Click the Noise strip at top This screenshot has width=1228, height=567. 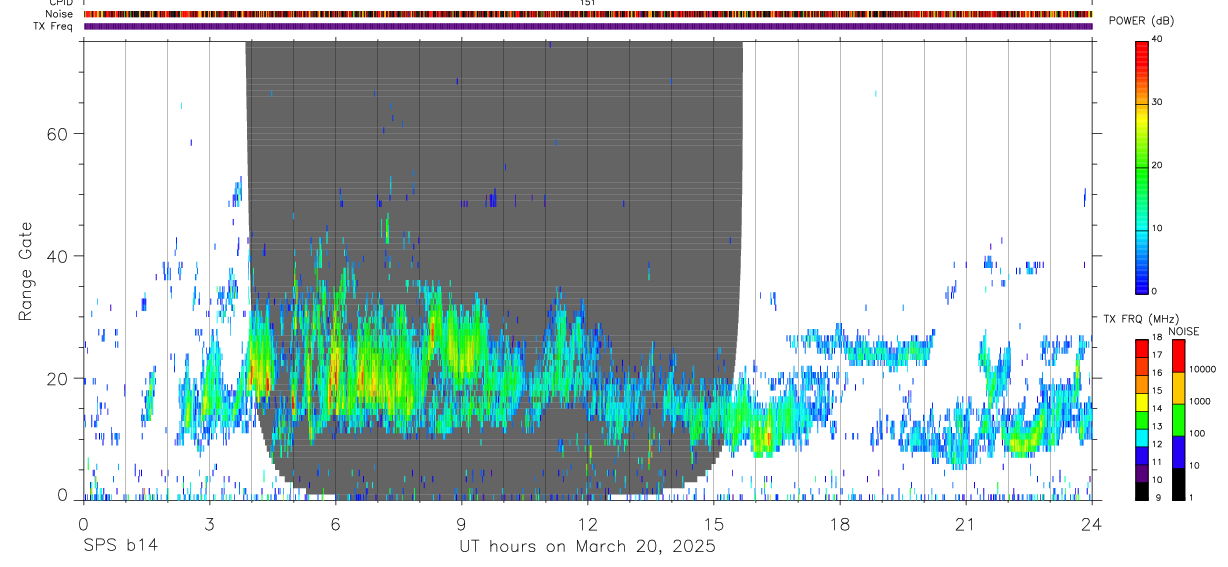point(588,14)
